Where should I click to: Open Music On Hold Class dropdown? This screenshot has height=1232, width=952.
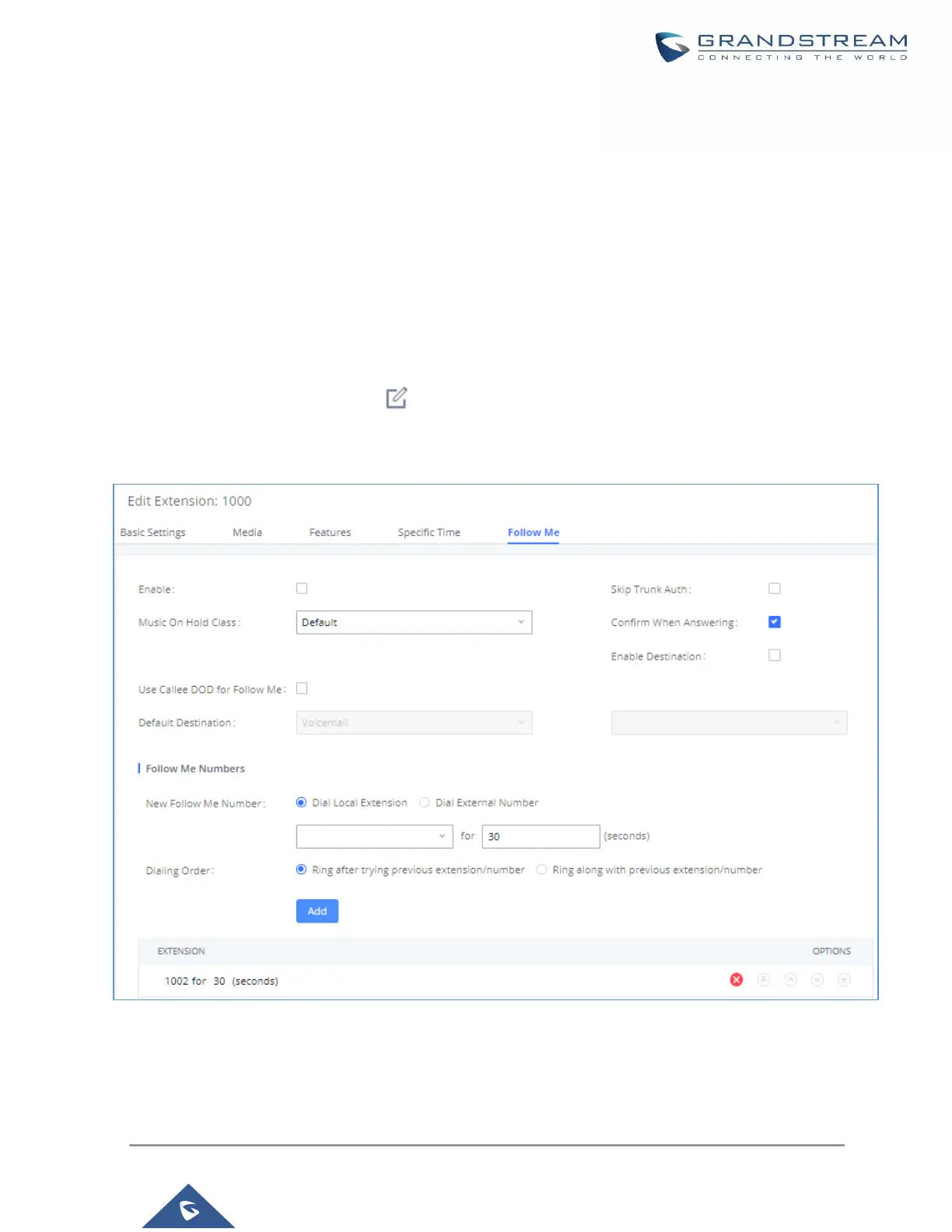coord(414,622)
